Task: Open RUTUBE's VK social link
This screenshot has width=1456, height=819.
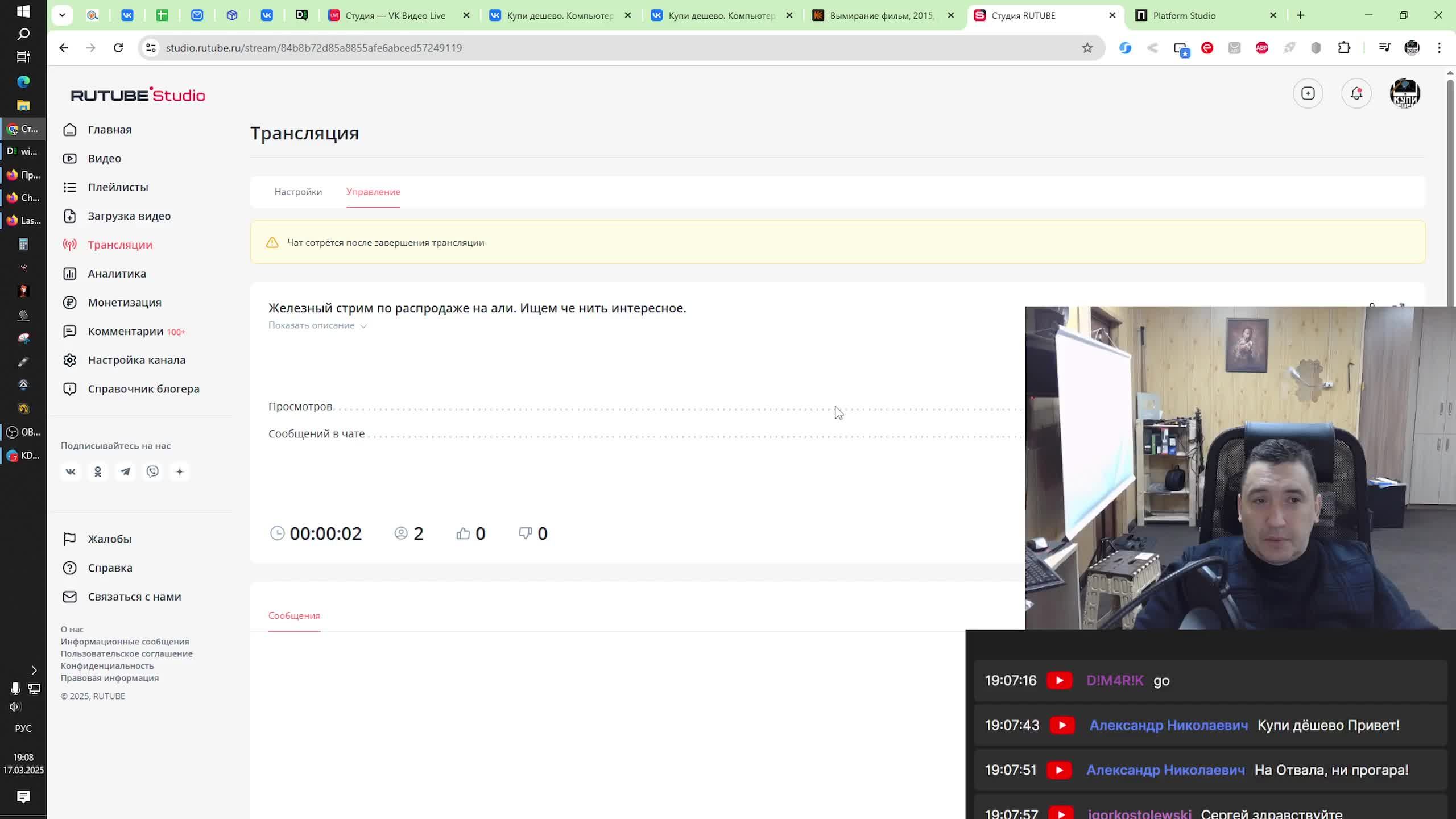Action: pyautogui.click(x=71, y=471)
